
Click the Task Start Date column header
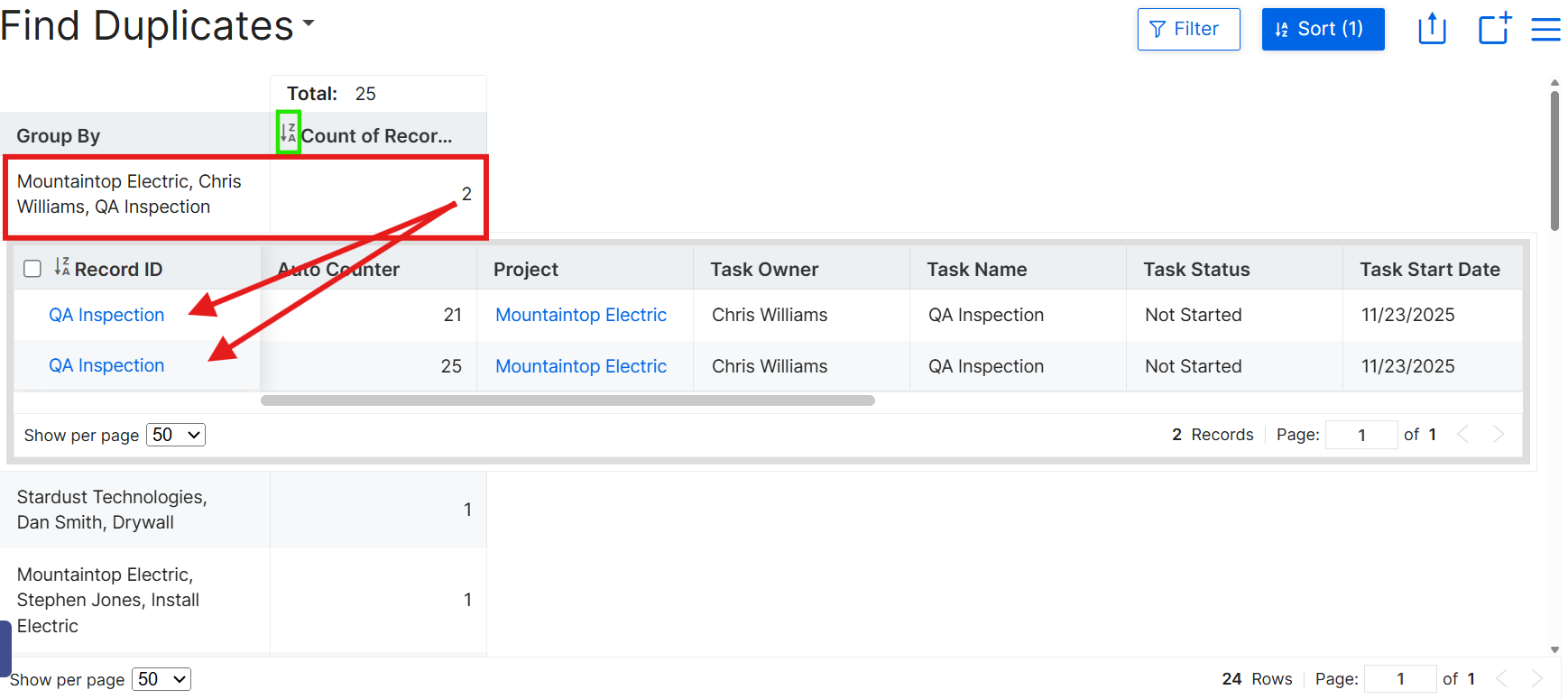coord(1433,269)
